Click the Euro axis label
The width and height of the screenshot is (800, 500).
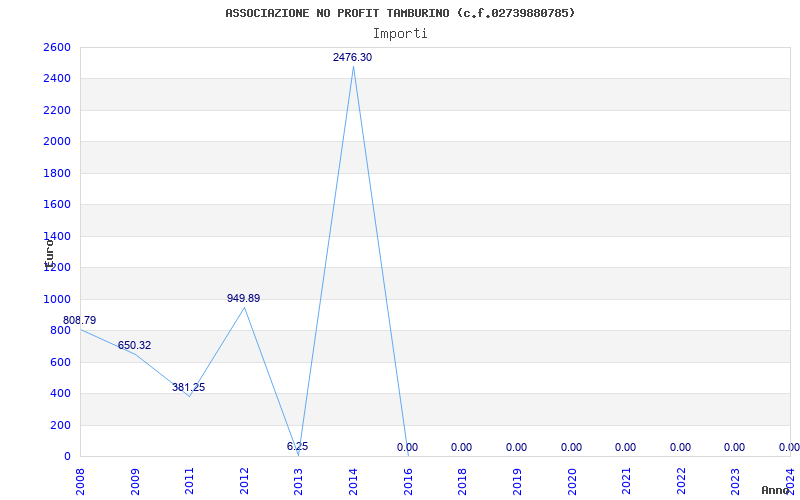click(49, 254)
